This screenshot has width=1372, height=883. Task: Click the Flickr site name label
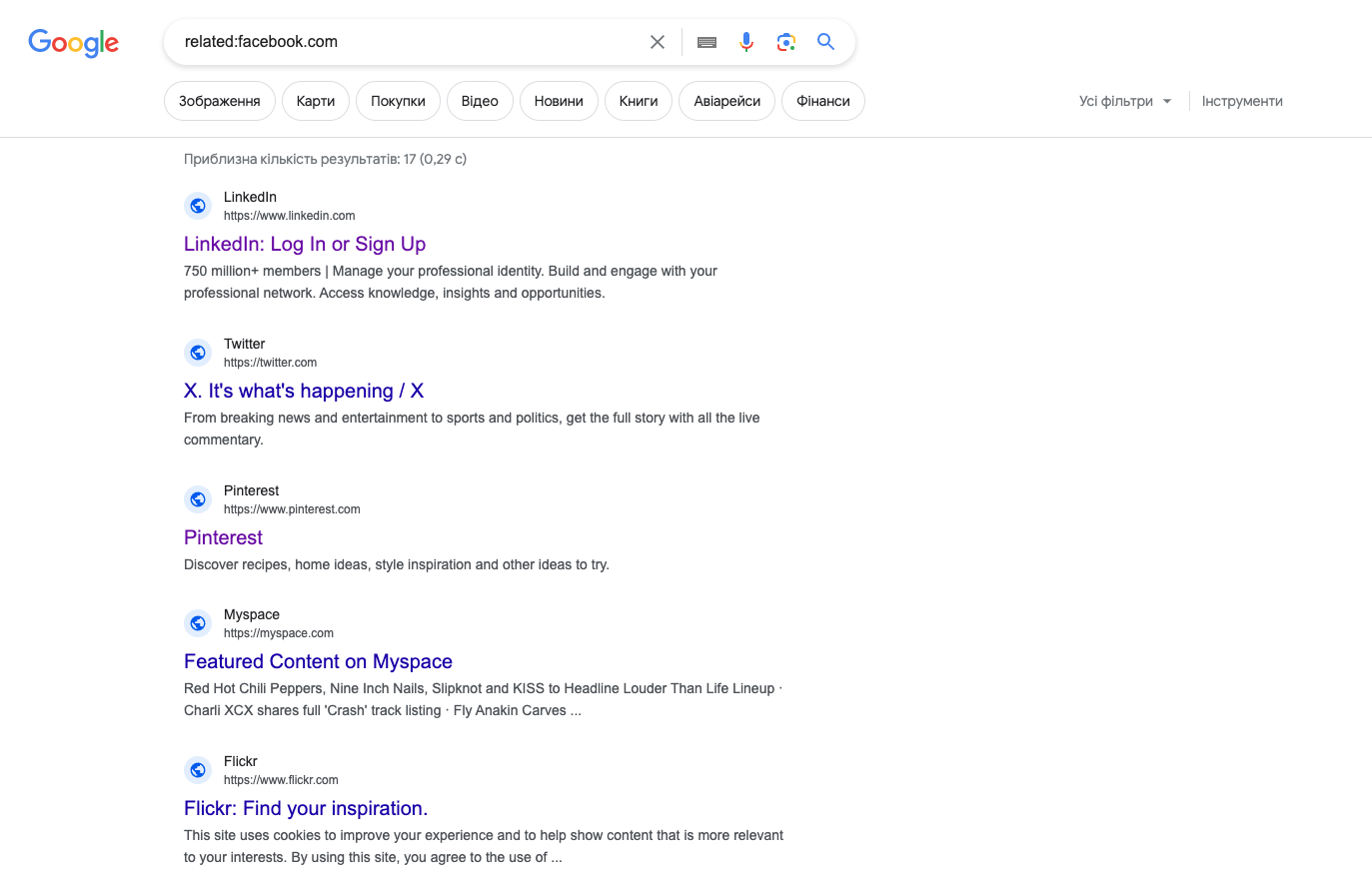point(241,761)
